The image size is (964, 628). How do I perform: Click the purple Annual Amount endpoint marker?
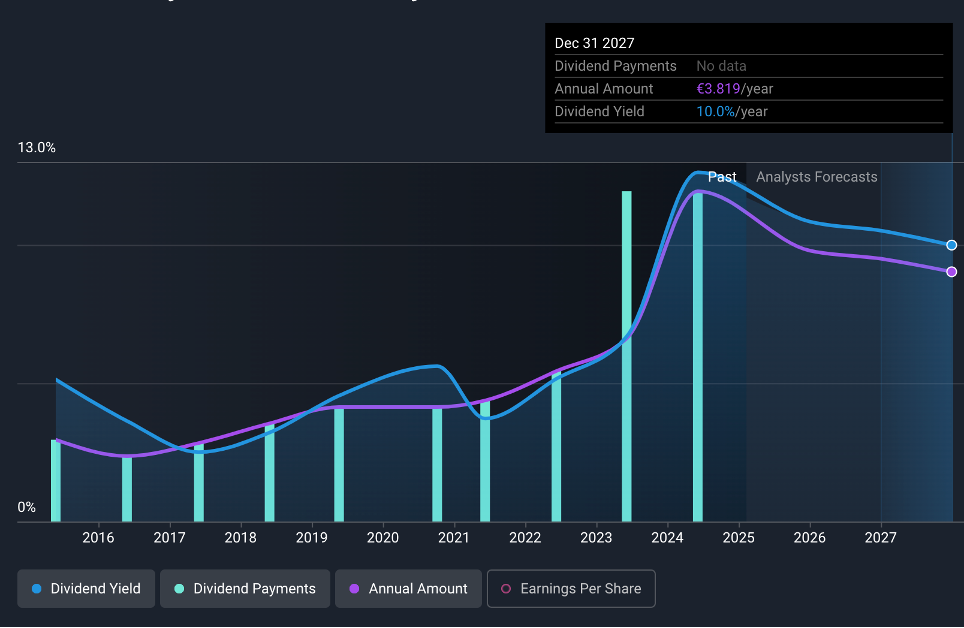tap(951, 271)
